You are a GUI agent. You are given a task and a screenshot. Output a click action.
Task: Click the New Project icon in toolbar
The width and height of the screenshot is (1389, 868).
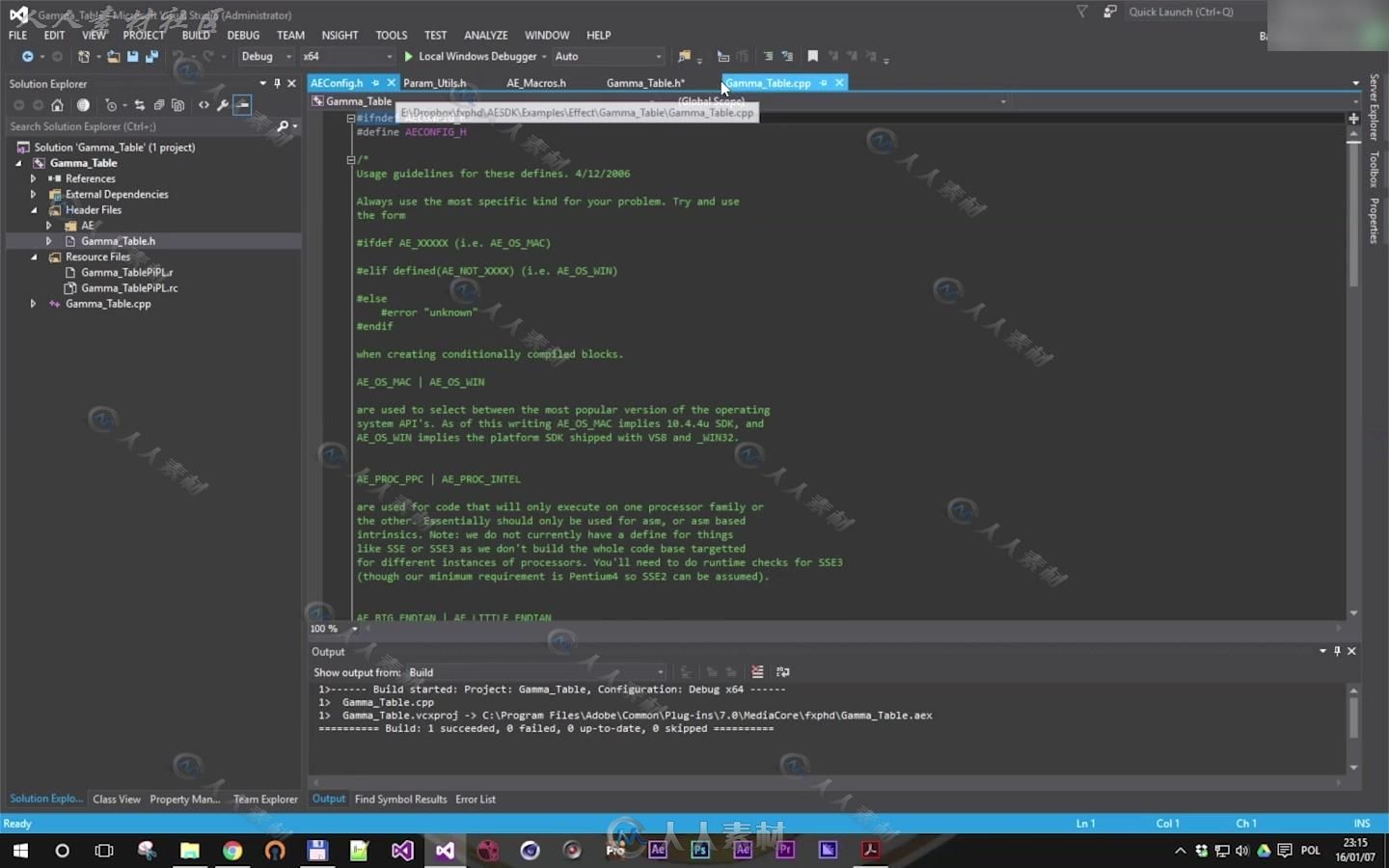tap(84, 57)
